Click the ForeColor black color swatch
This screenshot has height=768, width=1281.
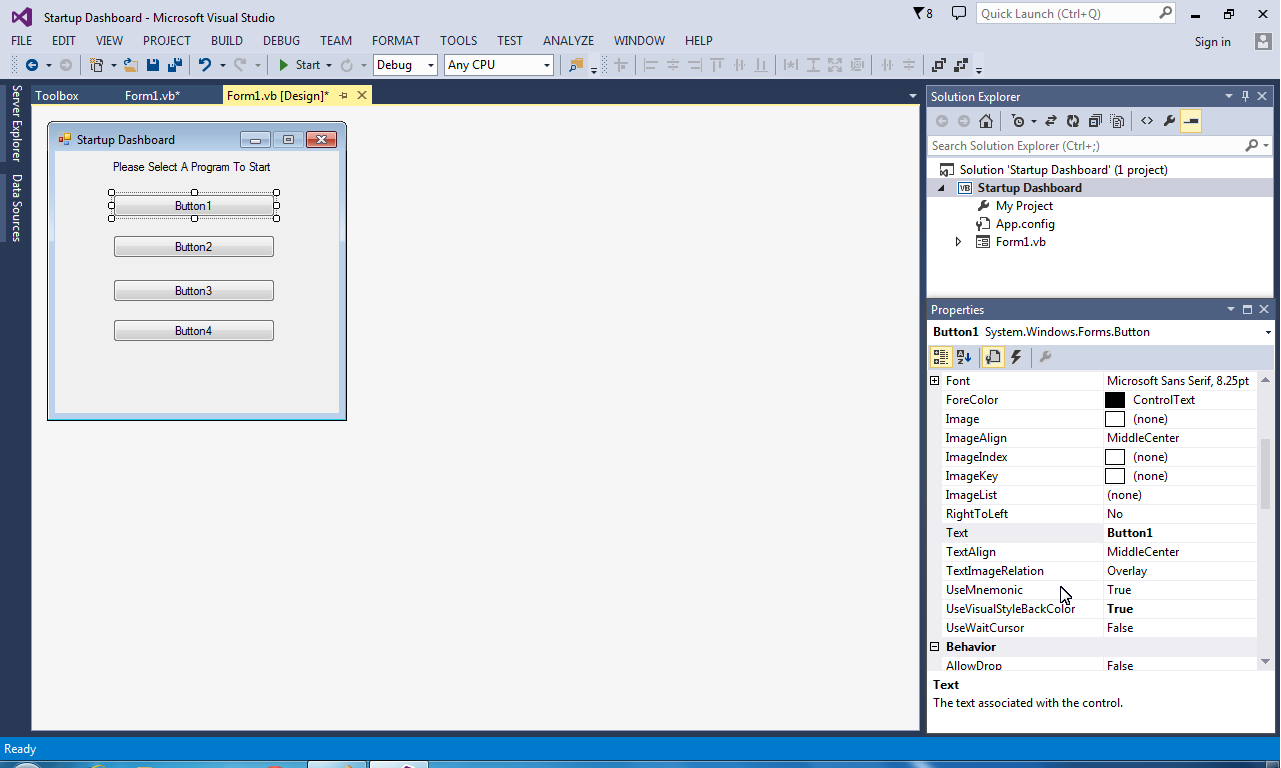pyautogui.click(x=1115, y=400)
